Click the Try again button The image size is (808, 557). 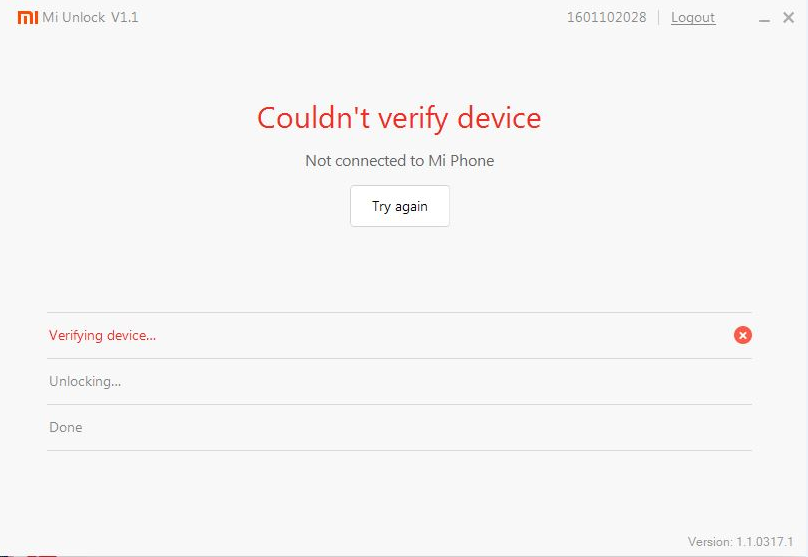(x=400, y=206)
